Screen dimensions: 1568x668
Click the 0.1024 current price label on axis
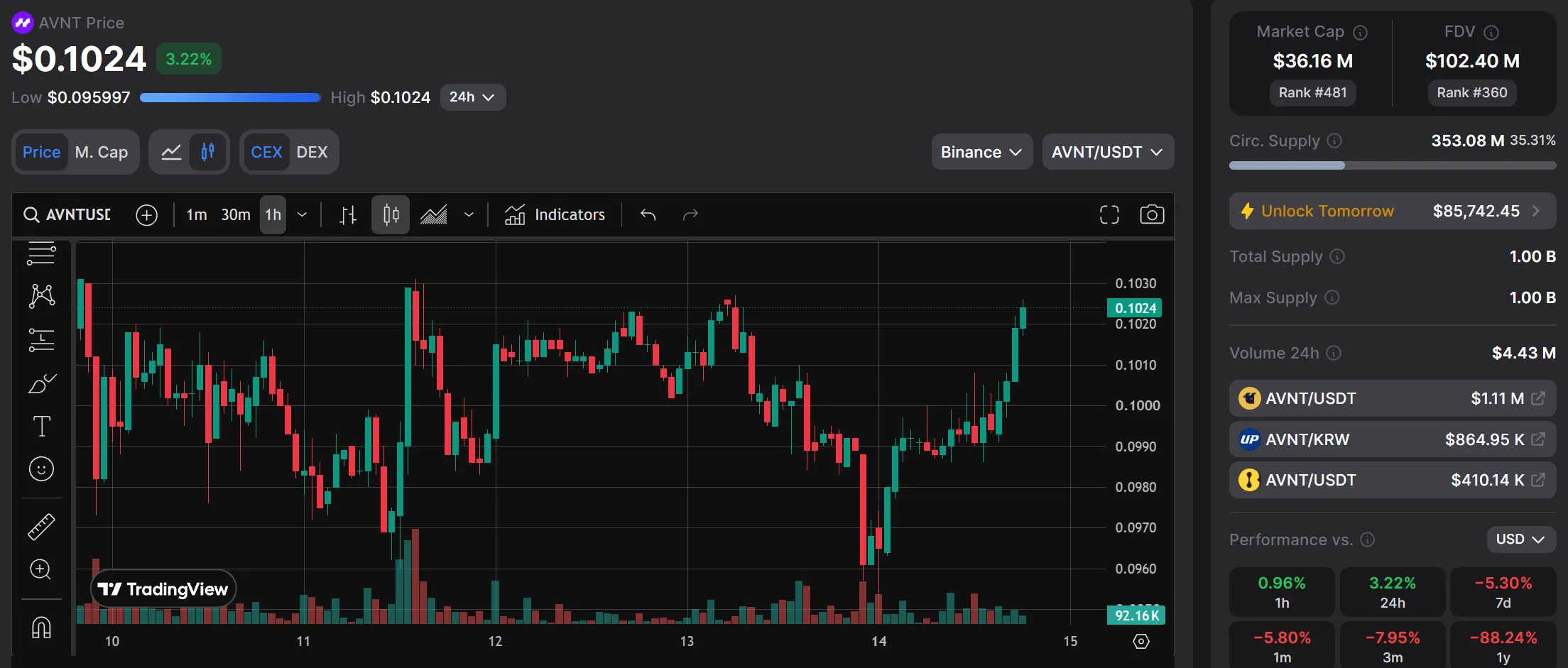point(1135,308)
